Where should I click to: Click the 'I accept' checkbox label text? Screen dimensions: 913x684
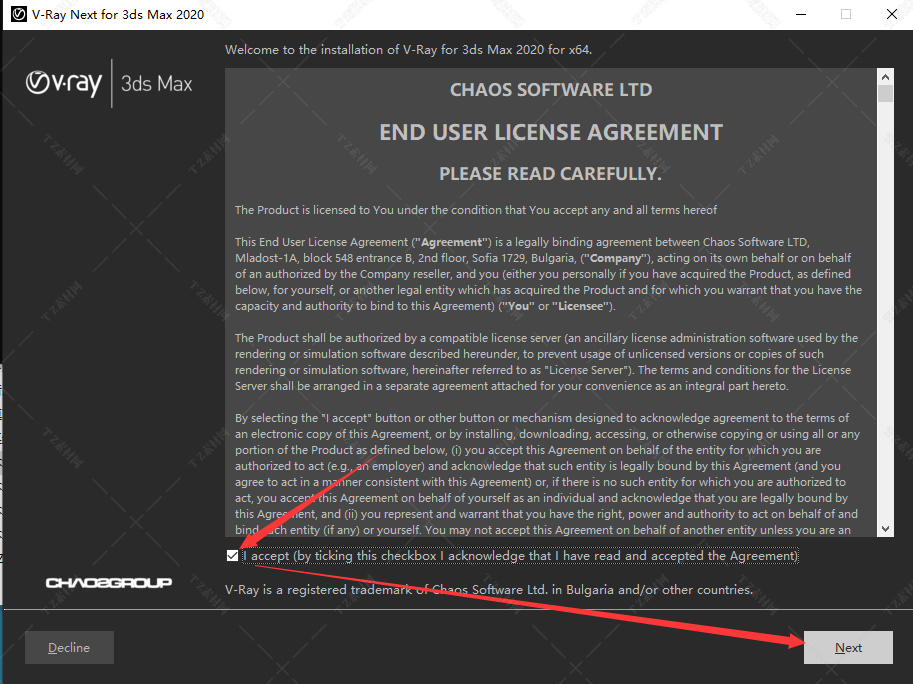tap(520, 556)
